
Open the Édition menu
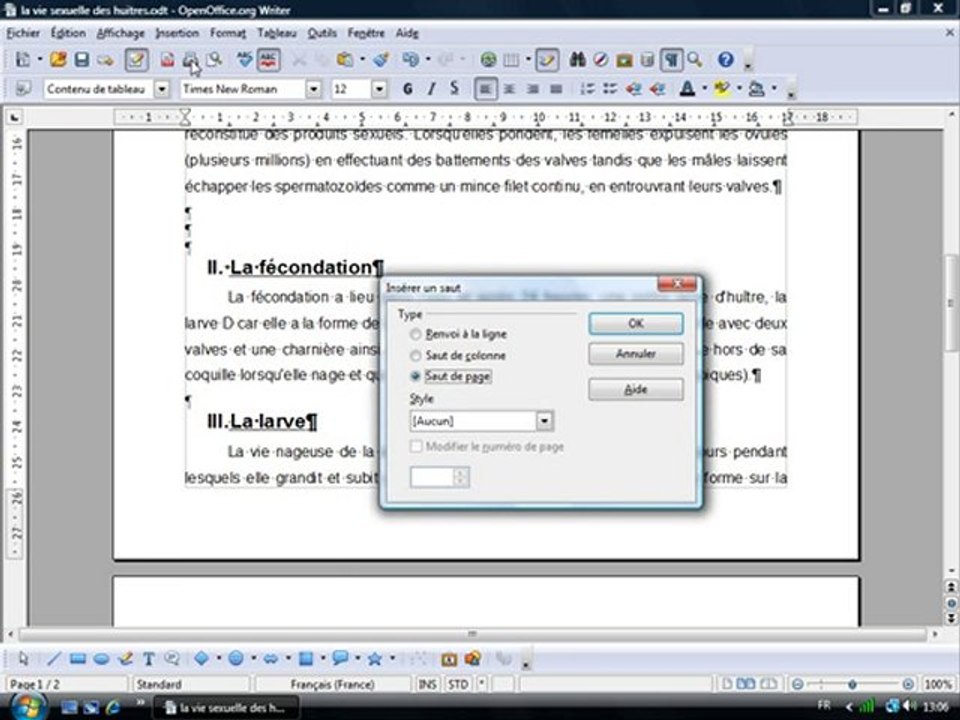(68, 33)
